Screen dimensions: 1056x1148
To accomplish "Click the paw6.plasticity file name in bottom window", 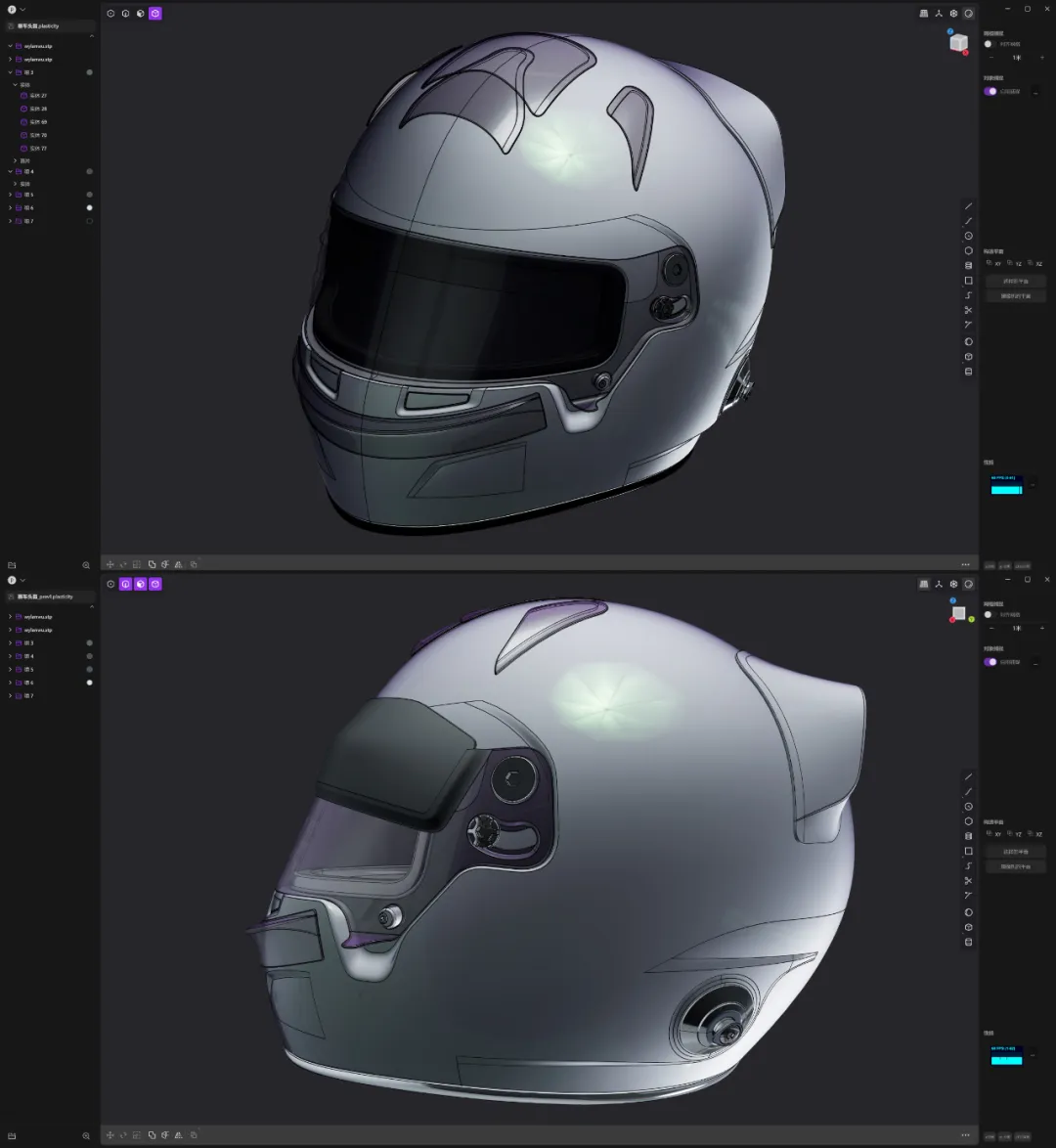I will coord(45,596).
